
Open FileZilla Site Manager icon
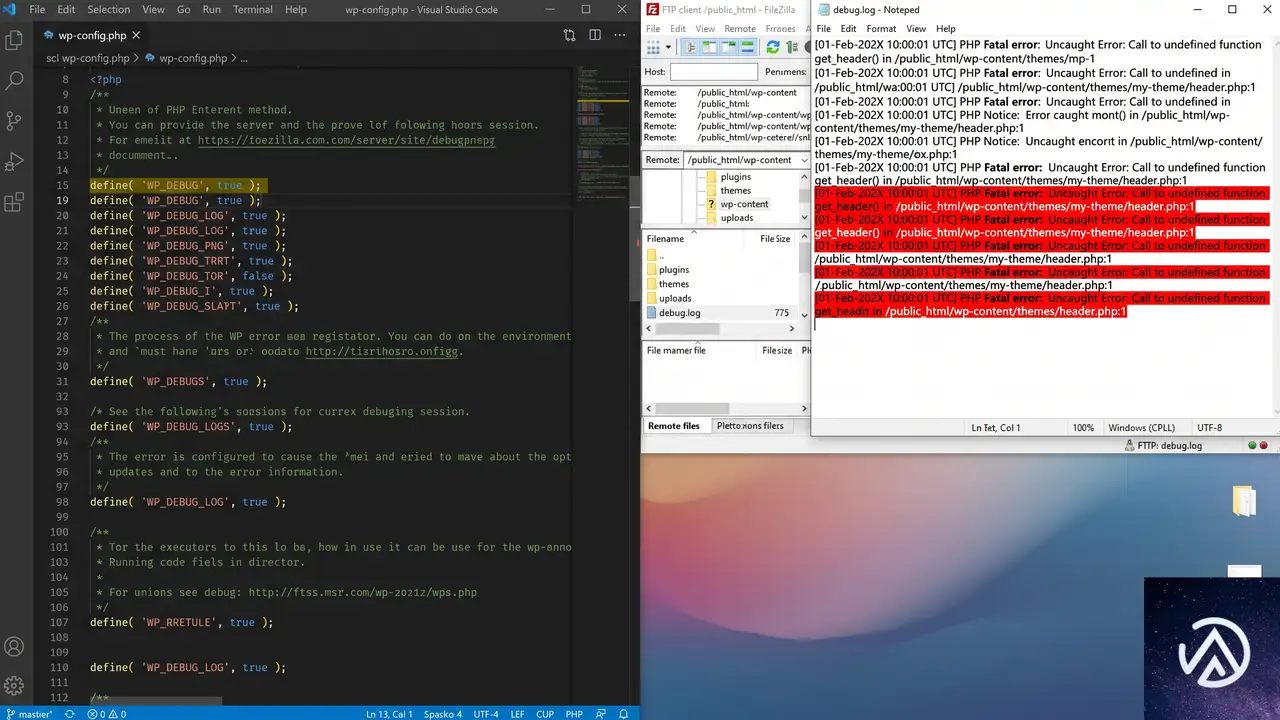(x=653, y=47)
